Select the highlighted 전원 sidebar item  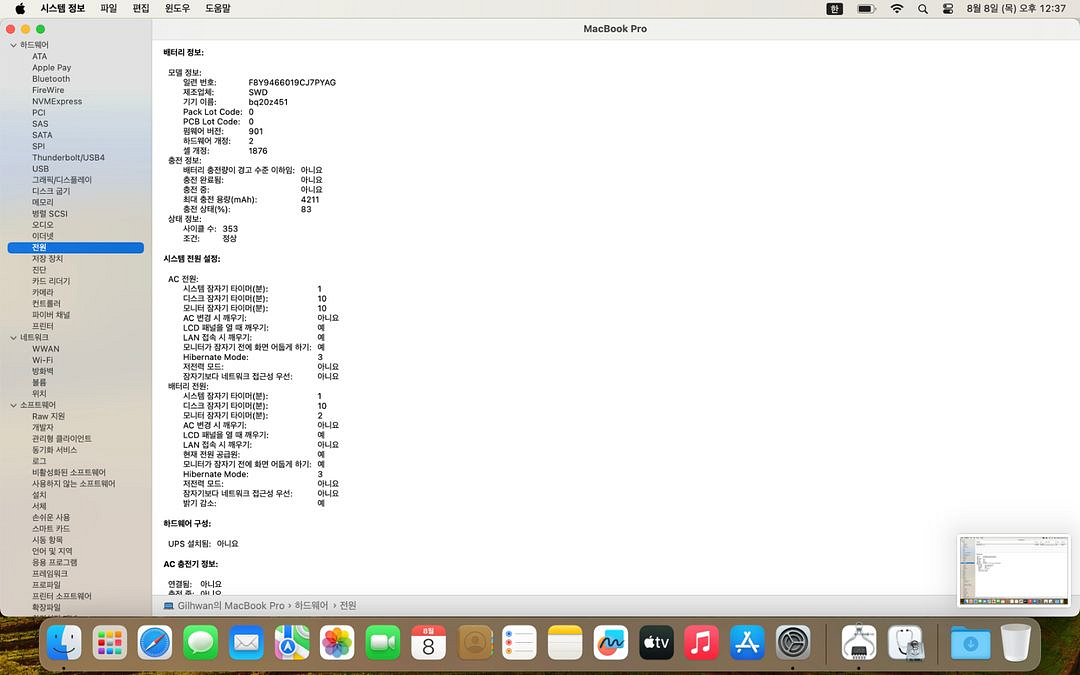click(x=76, y=247)
